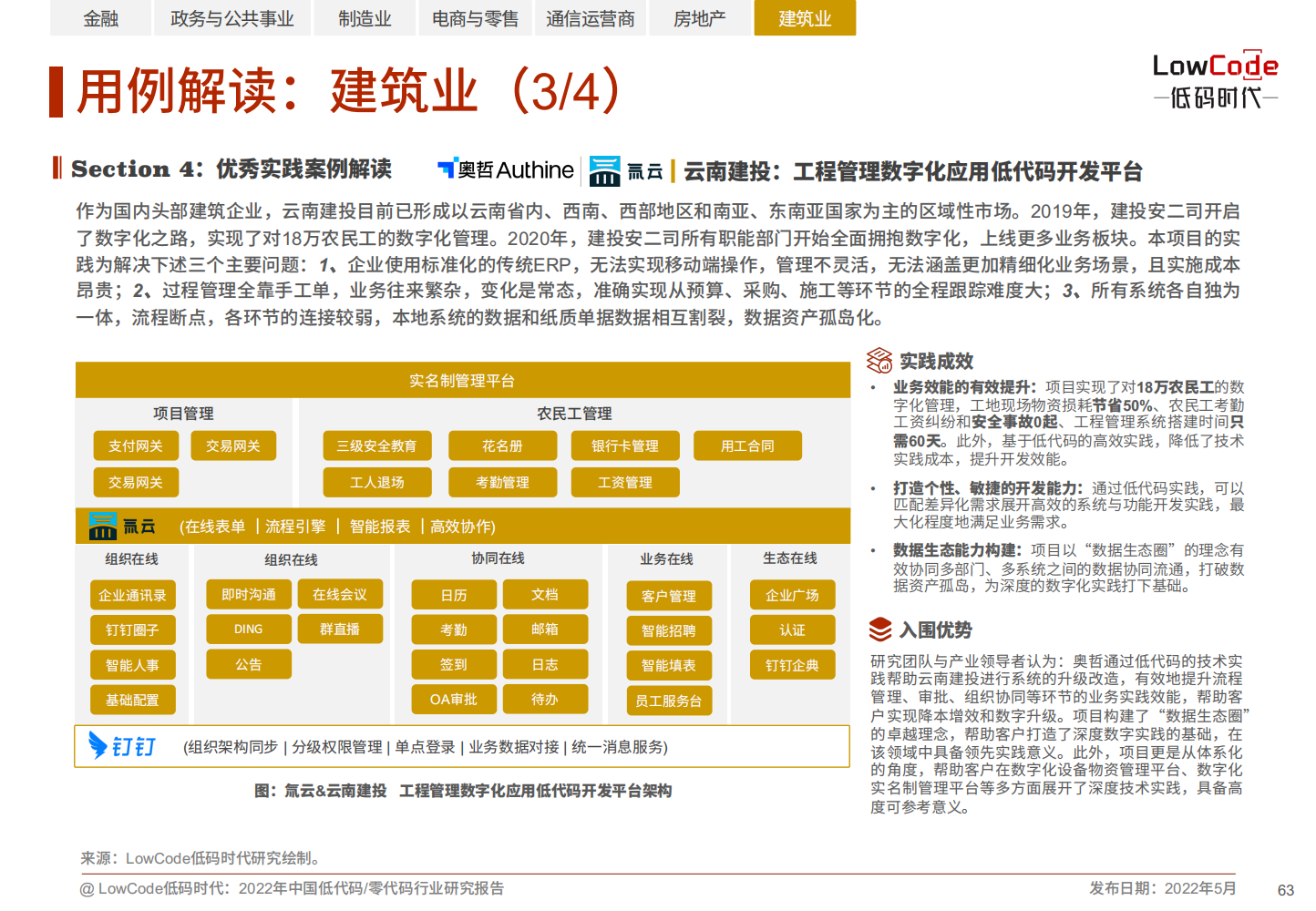Click the 入围优势 layers icon
This screenshot has width=1316, height=911.
[x=880, y=630]
